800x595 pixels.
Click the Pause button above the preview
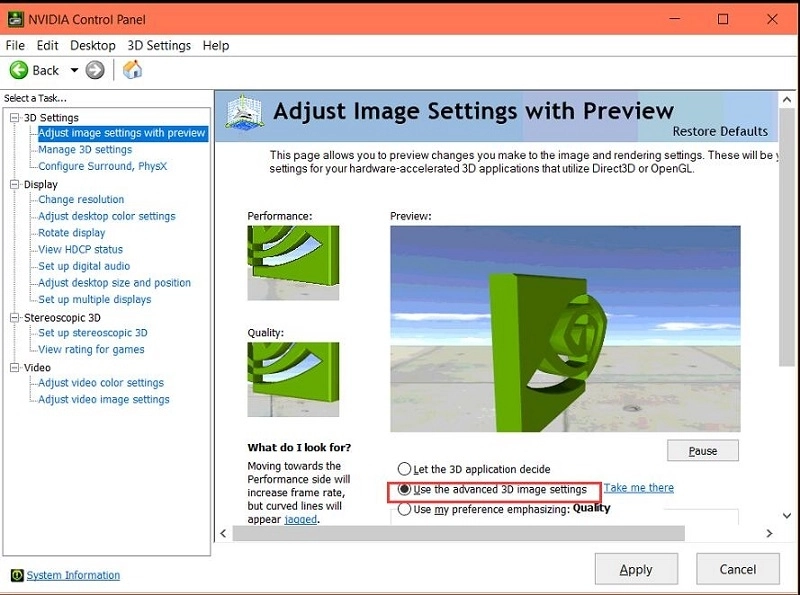click(702, 450)
